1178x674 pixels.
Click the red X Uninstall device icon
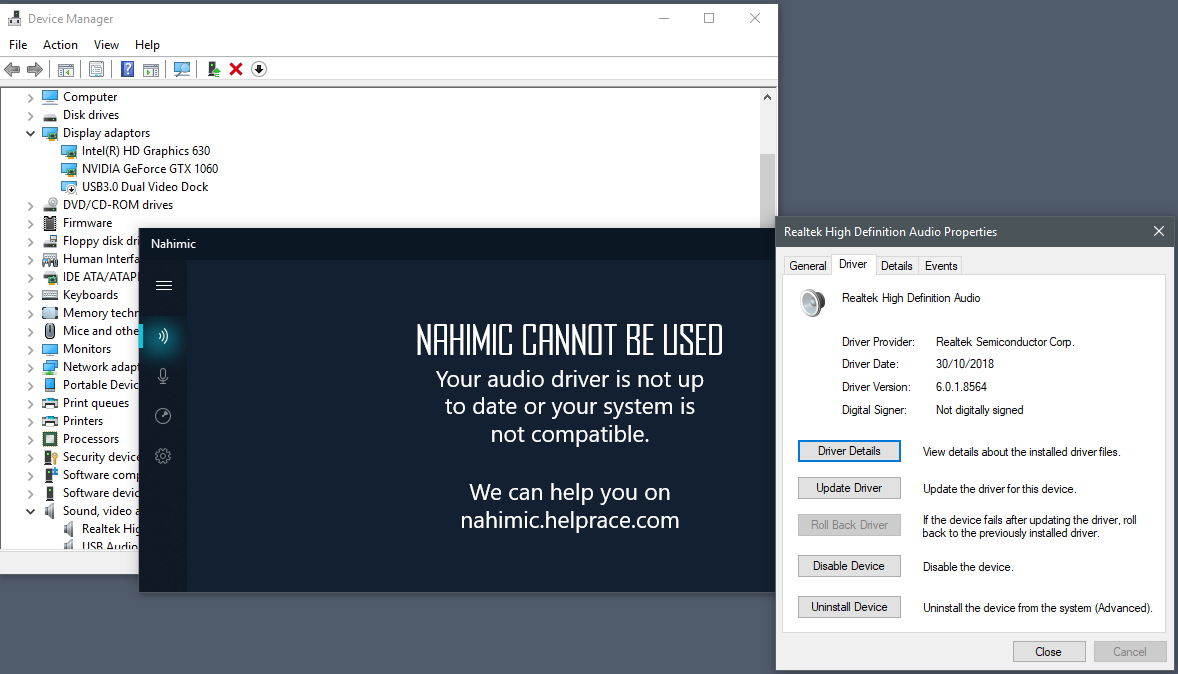[236, 69]
